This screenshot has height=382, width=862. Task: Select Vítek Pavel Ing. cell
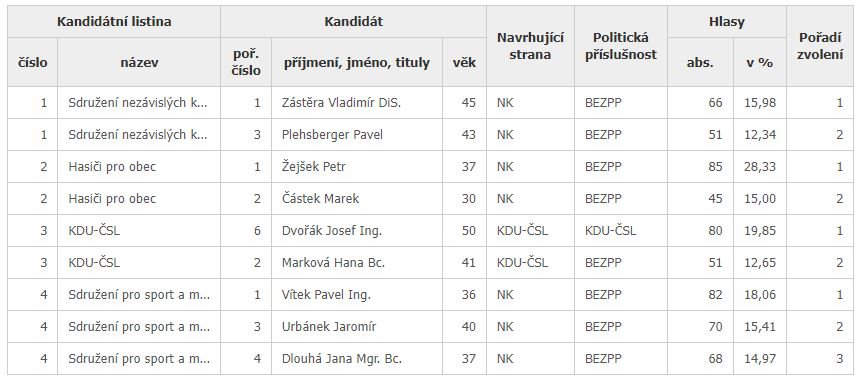(357, 295)
